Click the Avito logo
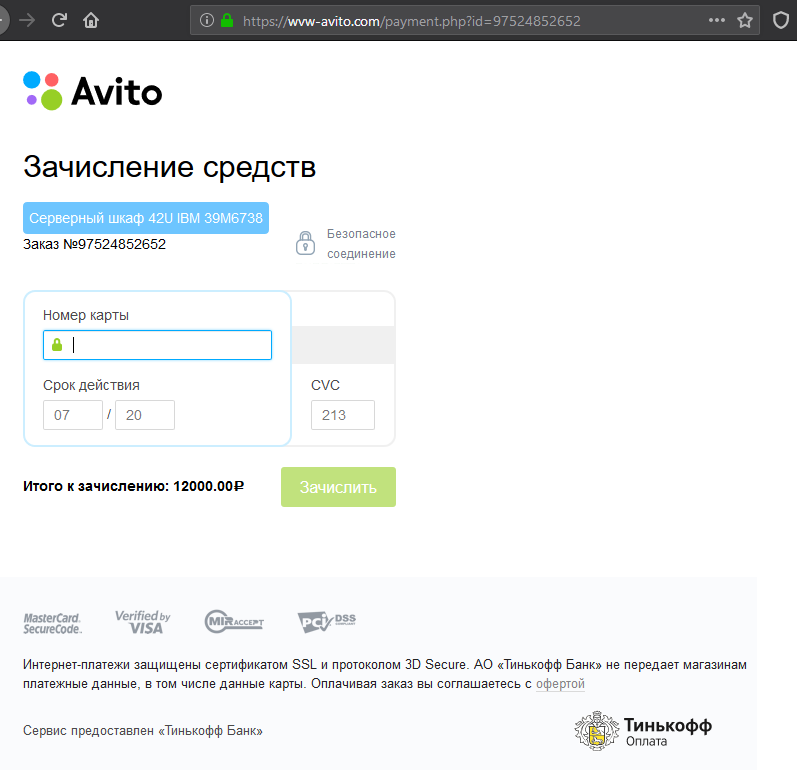Image resolution: width=797 pixels, height=770 pixels. (x=92, y=91)
